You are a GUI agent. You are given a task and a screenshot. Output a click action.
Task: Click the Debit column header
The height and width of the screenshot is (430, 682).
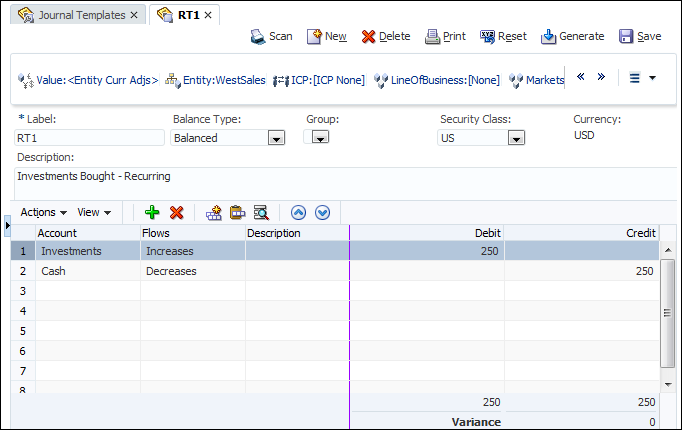[427, 233]
